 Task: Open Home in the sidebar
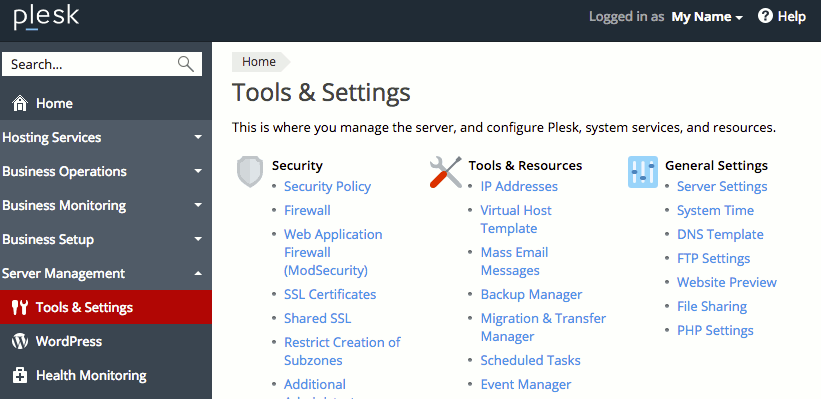(106, 103)
